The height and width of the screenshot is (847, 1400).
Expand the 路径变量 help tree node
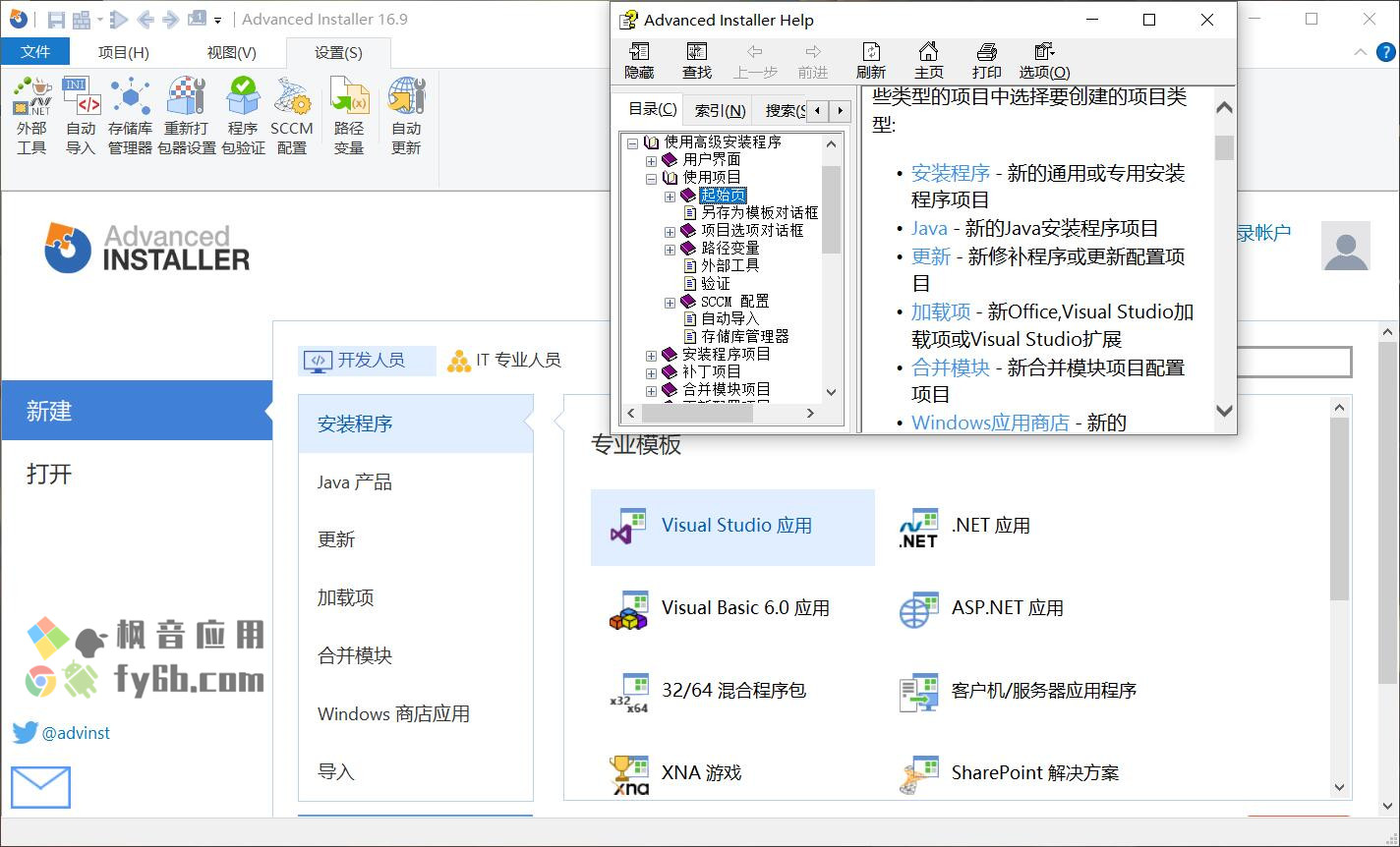coord(670,249)
